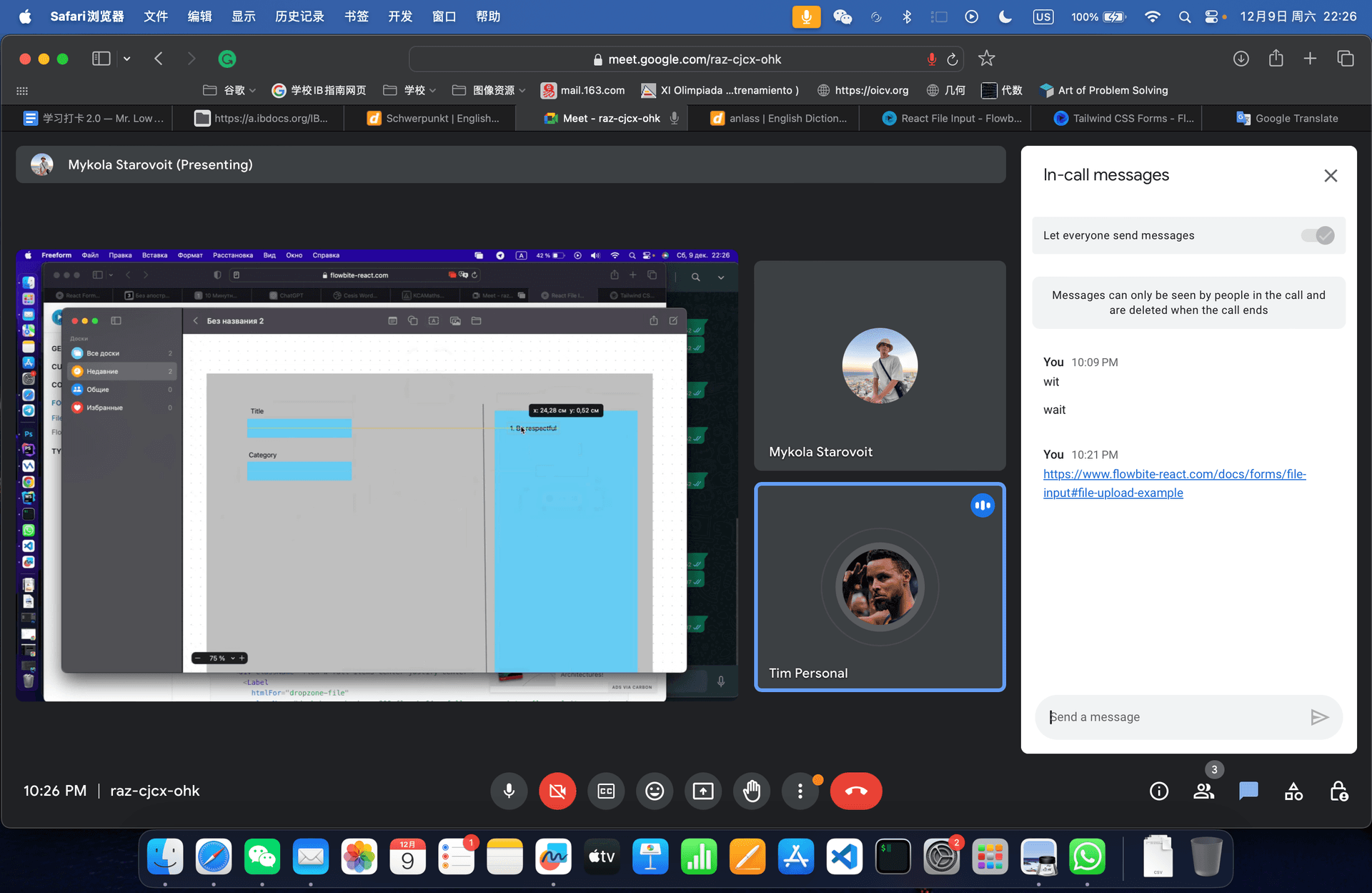This screenshot has width=1372, height=893.
Task: Turn on camera with red video button
Action: tap(557, 791)
